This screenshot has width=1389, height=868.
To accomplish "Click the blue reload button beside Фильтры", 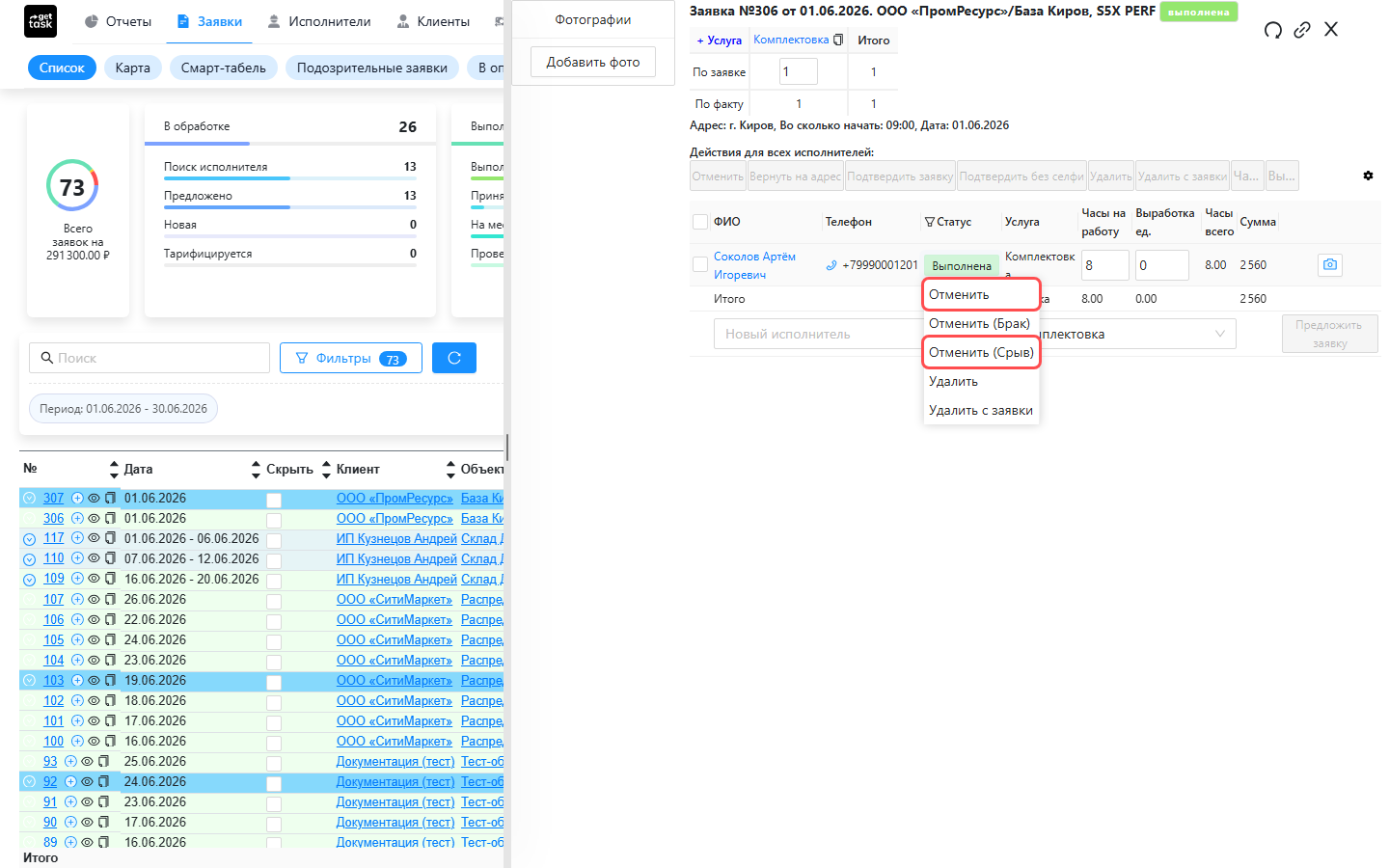I will pos(454,358).
